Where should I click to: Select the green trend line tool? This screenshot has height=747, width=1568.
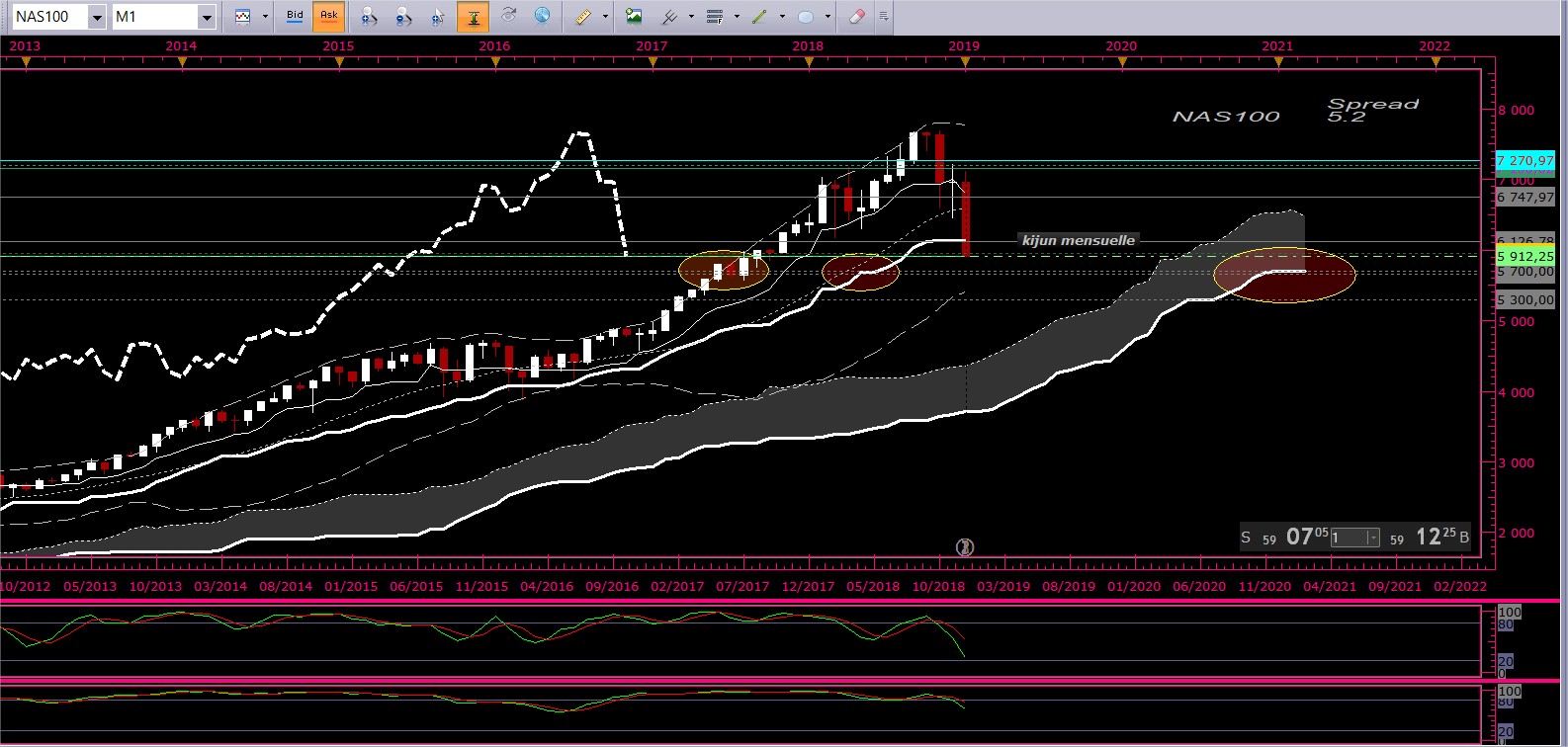tap(759, 17)
